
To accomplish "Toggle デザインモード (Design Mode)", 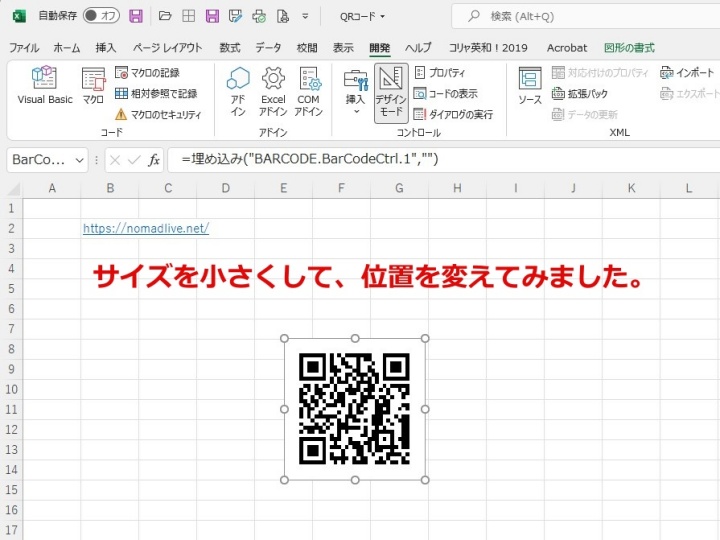I will click(391, 93).
